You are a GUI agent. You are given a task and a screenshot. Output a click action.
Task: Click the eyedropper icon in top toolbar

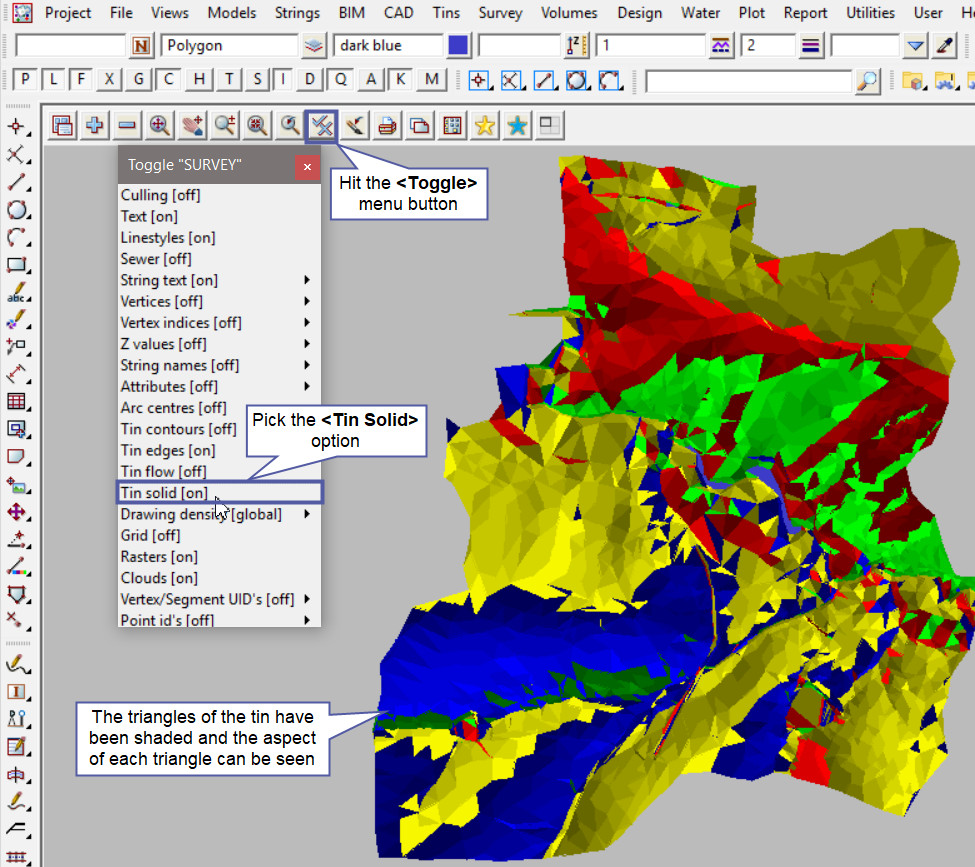click(944, 46)
